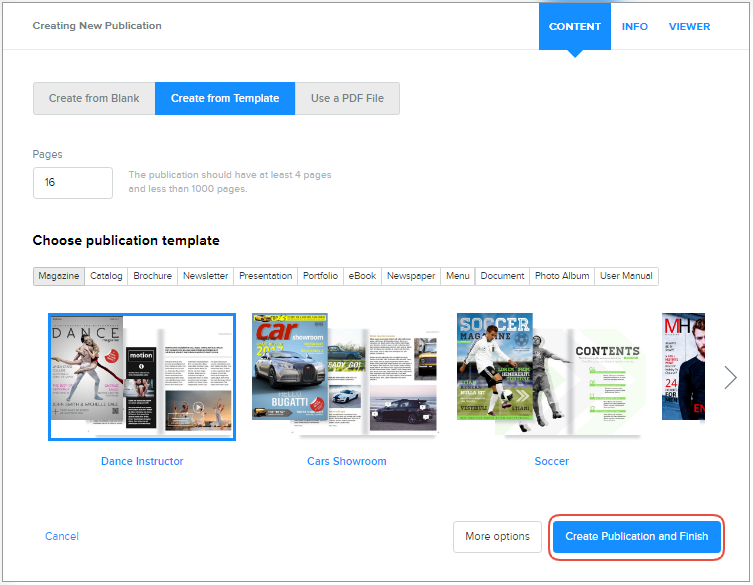
Task: Click Create Publication and Finish button
Action: [x=636, y=537]
